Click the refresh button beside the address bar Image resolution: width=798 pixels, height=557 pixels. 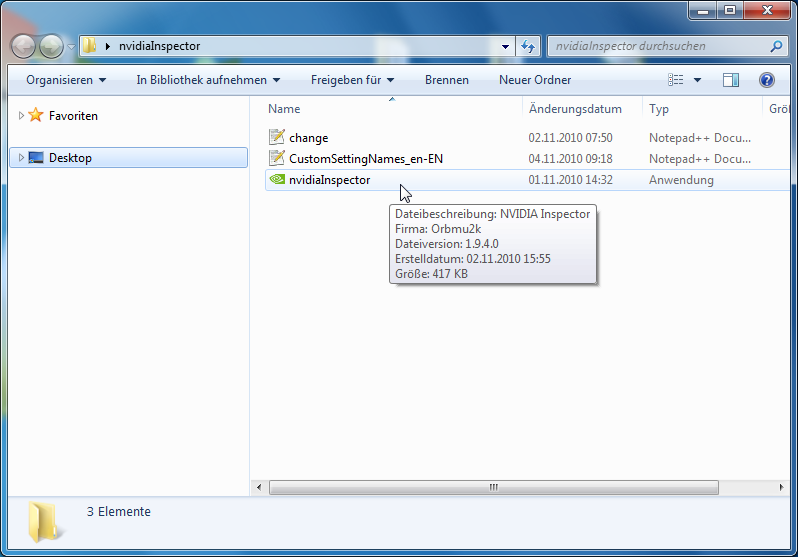coord(529,46)
